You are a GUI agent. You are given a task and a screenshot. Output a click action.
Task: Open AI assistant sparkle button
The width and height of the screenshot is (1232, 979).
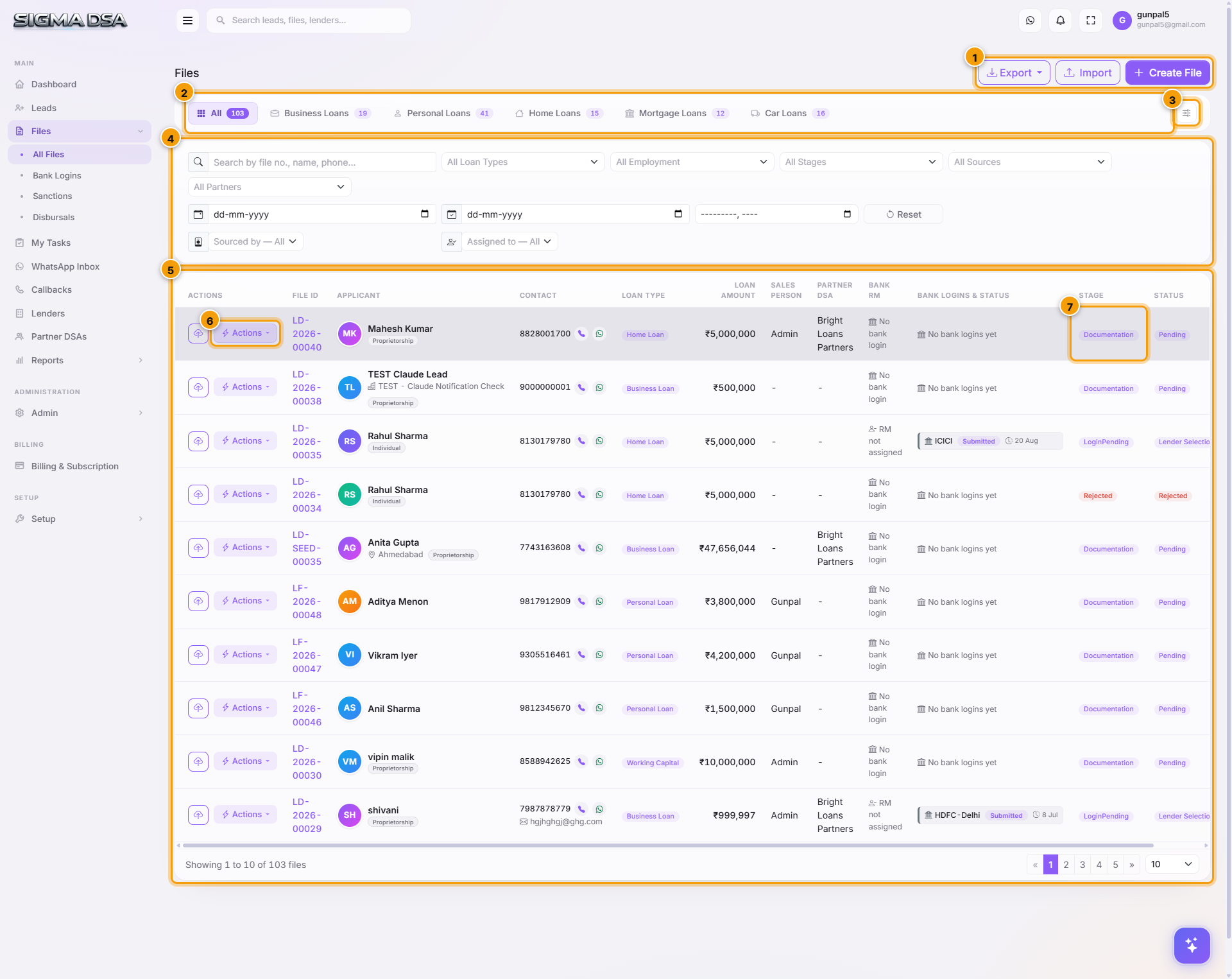(1192, 945)
